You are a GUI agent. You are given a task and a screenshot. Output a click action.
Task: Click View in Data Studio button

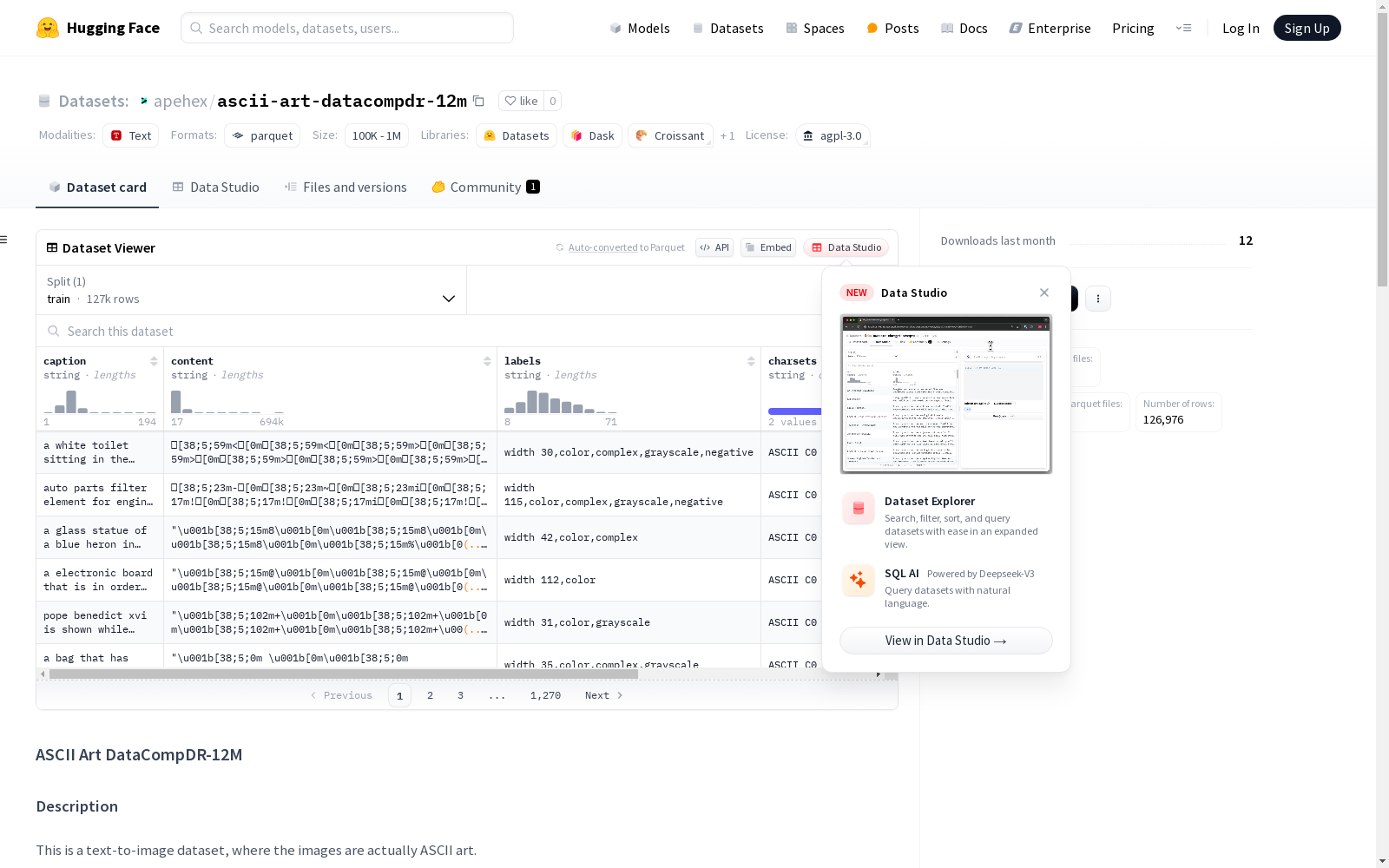(x=945, y=641)
